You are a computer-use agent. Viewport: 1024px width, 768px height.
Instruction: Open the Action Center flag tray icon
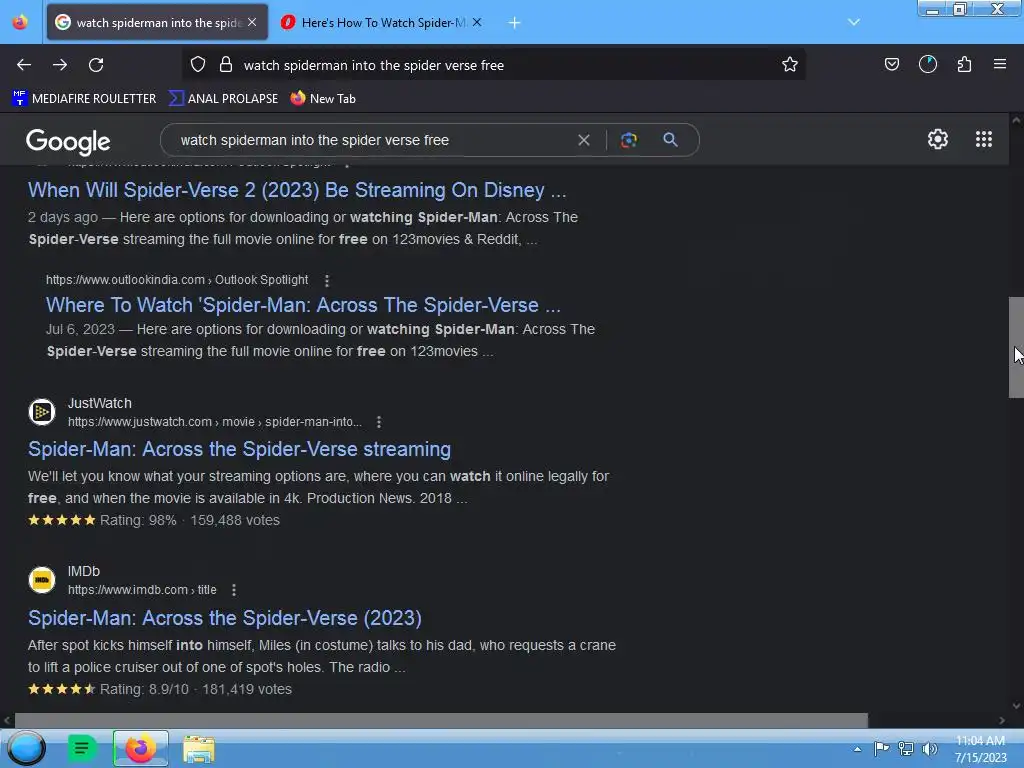(881, 748)
